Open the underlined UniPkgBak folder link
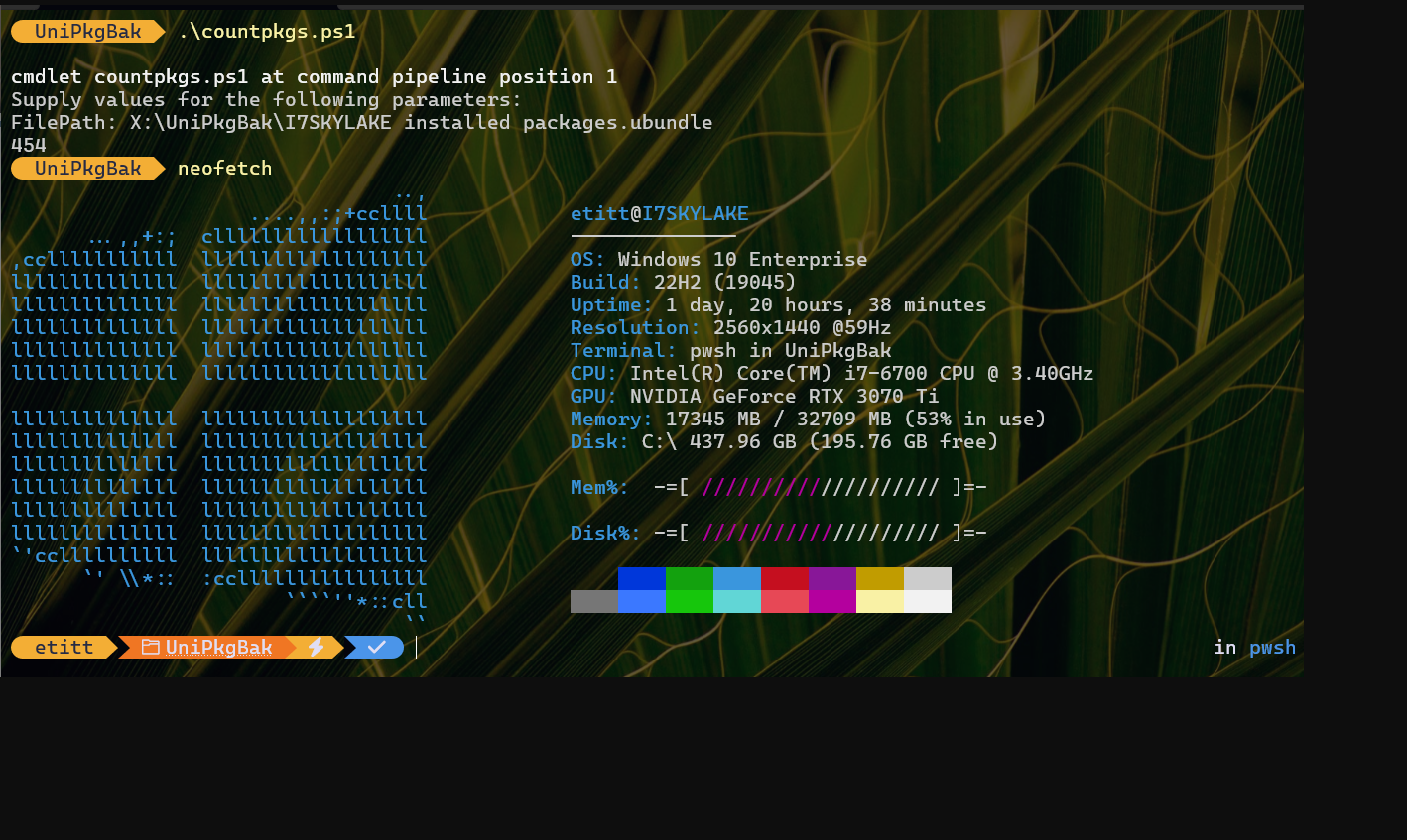Viewport: 1407px width, 840px height. coord(218,648)
